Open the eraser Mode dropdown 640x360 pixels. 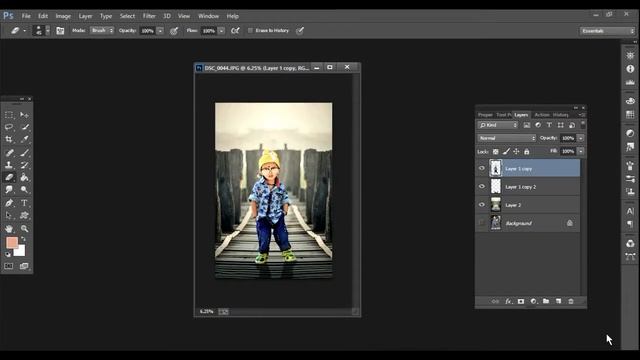(x=102, y=31)
